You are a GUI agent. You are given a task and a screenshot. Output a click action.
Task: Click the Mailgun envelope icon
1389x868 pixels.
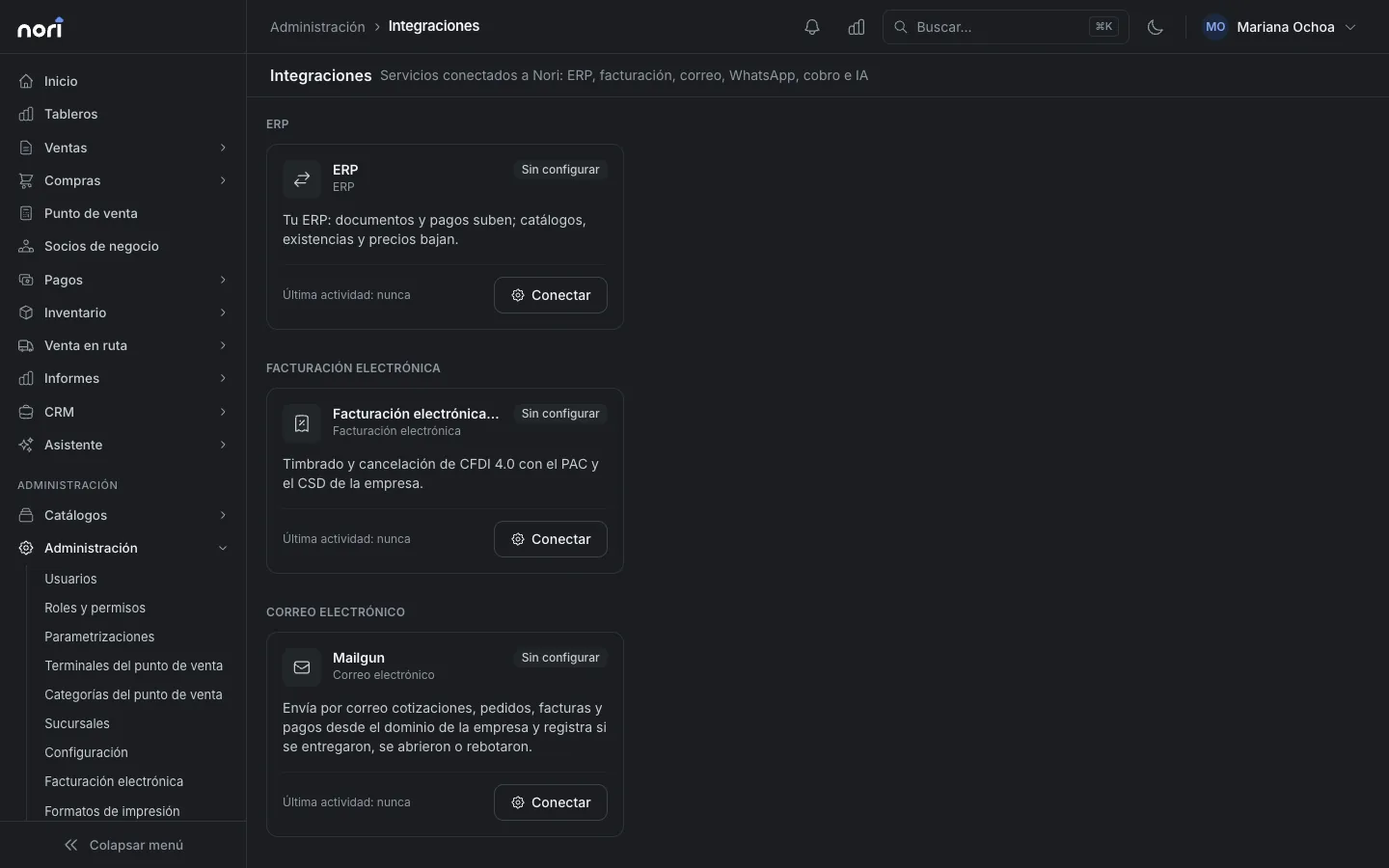point(302,667)
